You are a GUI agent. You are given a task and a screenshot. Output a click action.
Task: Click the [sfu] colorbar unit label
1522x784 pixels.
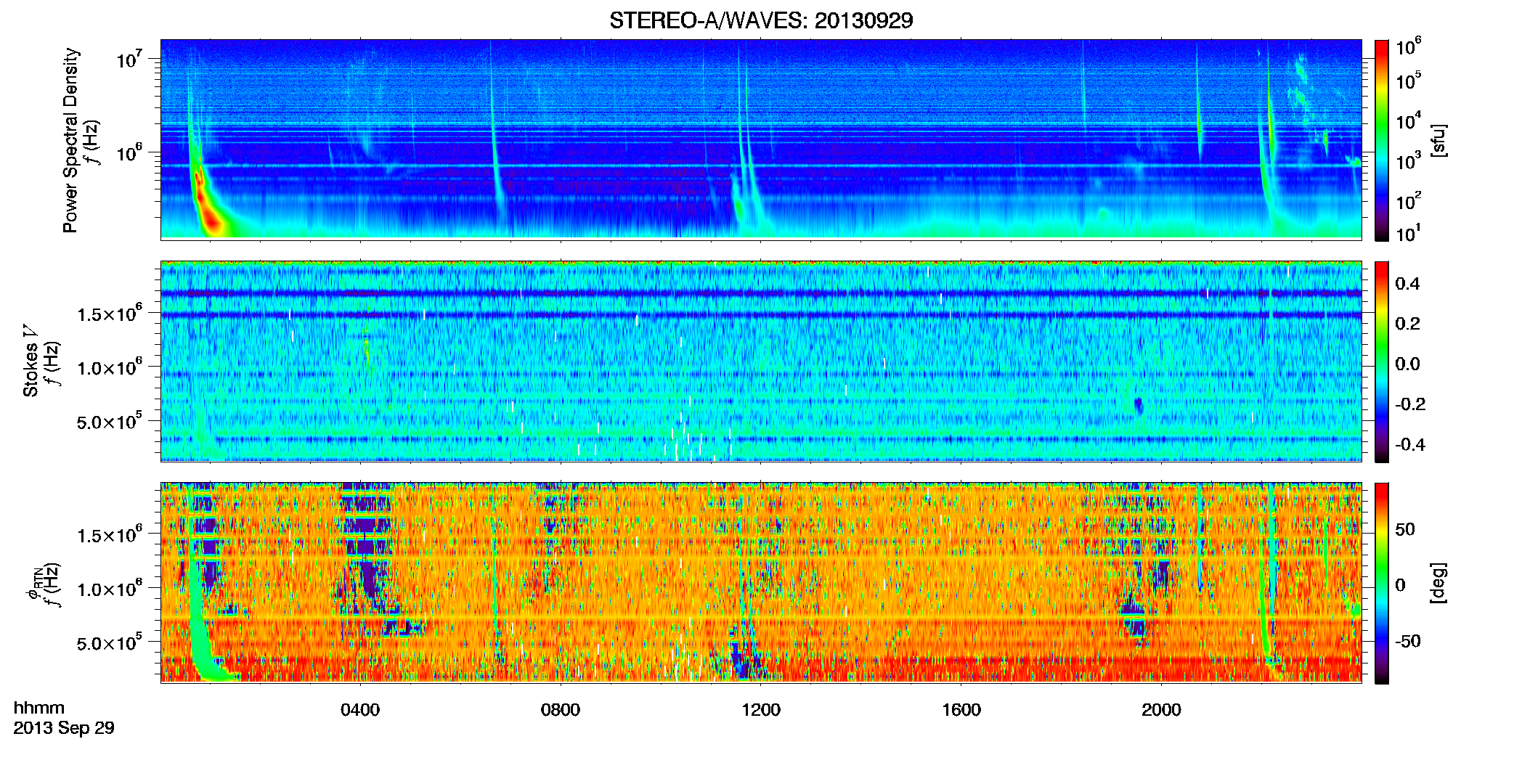click(x=1438, y=140)
